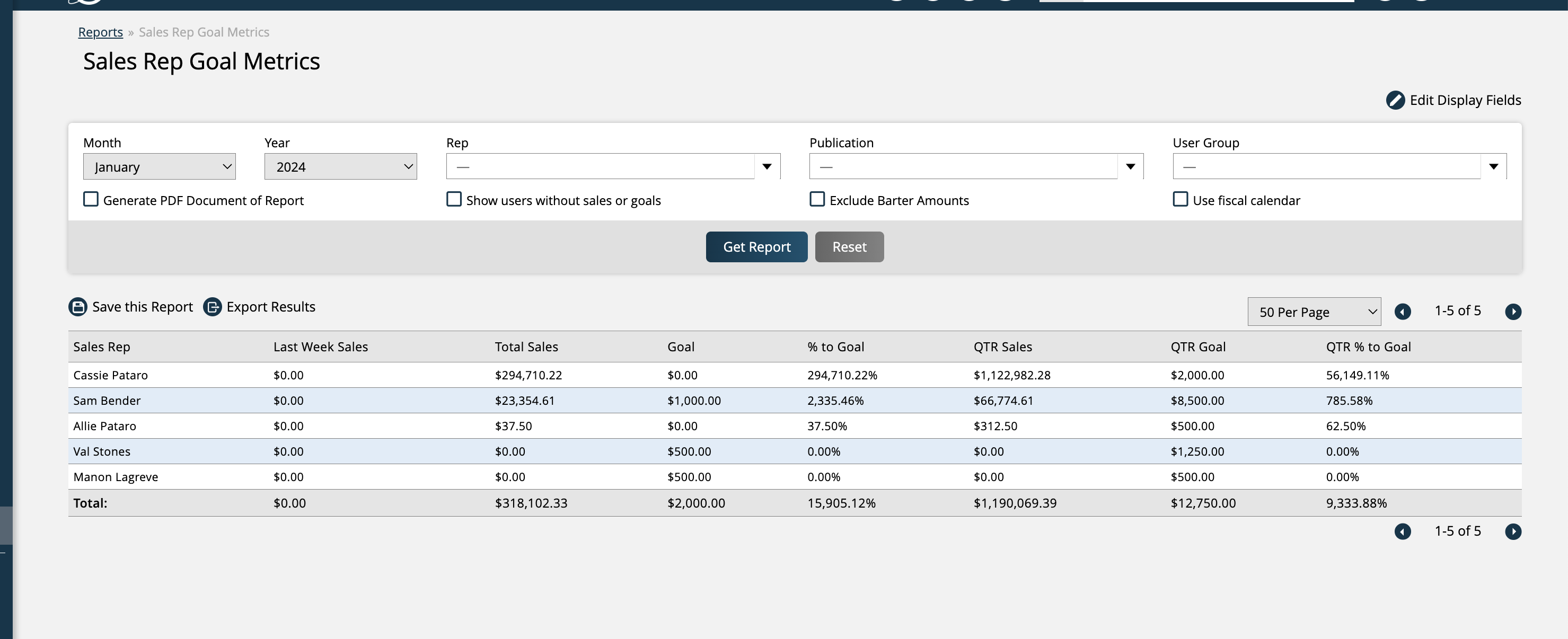Select the Sam Bender row name

pyautogui.click(x=107, y=401)
